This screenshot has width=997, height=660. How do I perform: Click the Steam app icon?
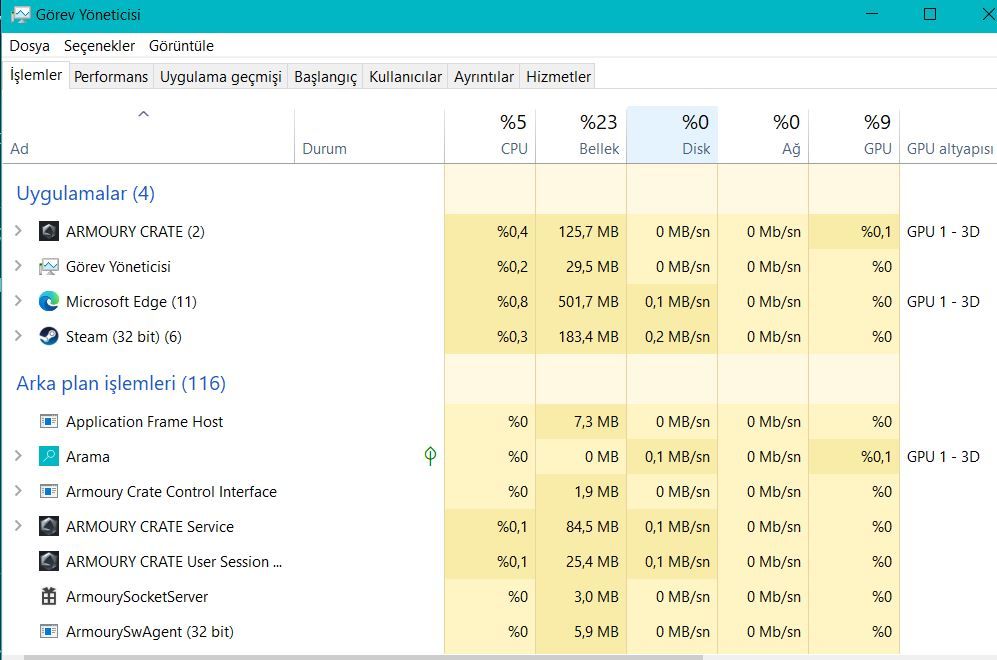pos(49,337)
